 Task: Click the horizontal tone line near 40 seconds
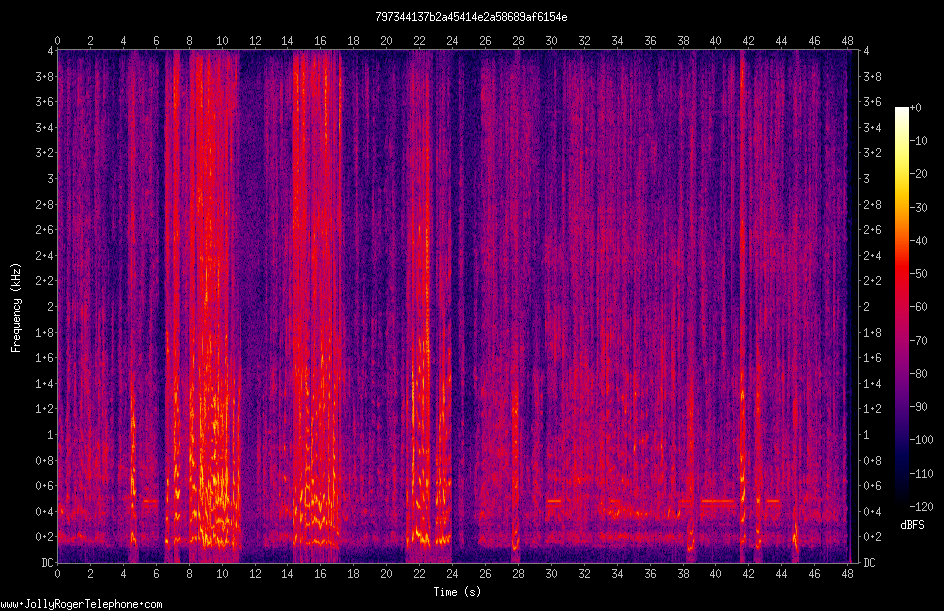click(x=718, y=501)
